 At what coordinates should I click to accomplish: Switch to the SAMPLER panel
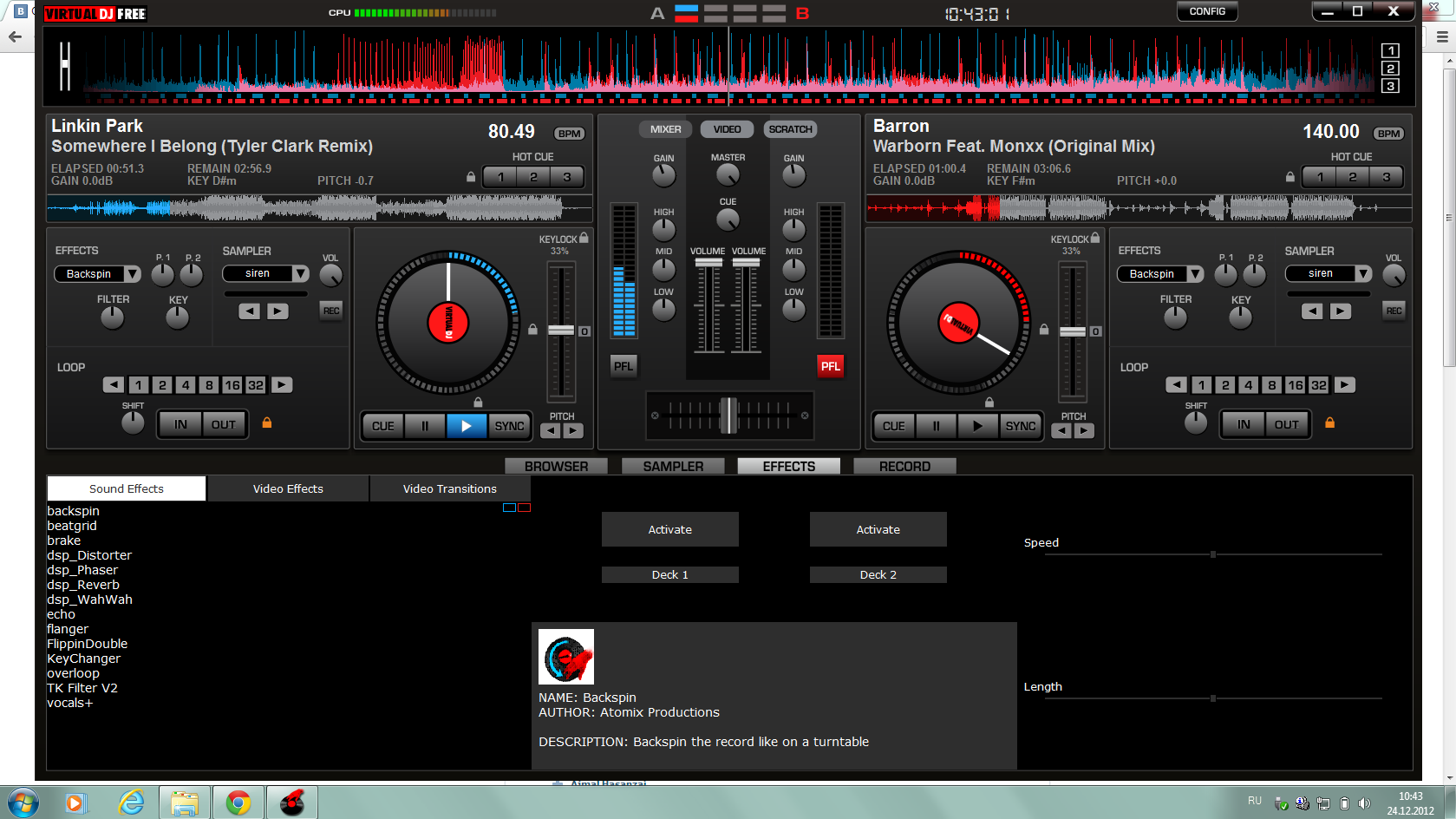tap(673, 466)
